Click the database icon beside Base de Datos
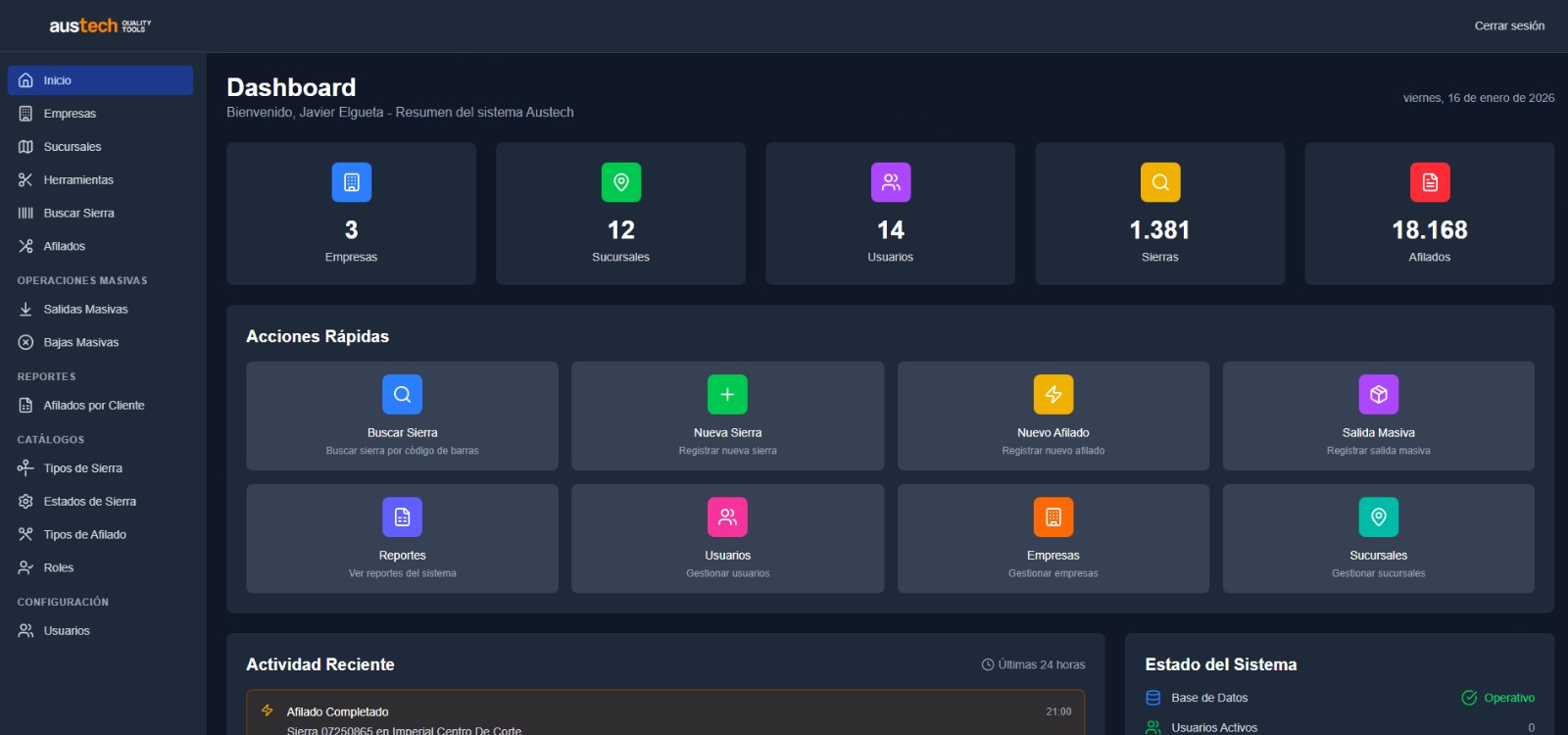This screenshot has height=735, width=1568. (1153, 698)
